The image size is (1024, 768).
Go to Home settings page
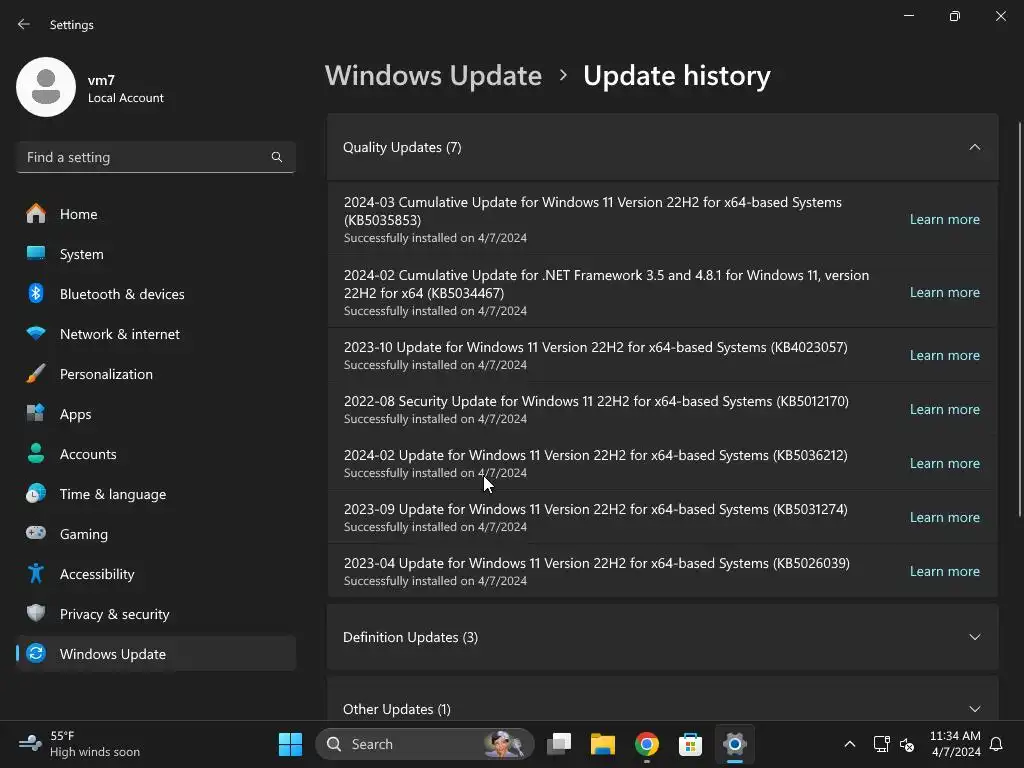156,214
